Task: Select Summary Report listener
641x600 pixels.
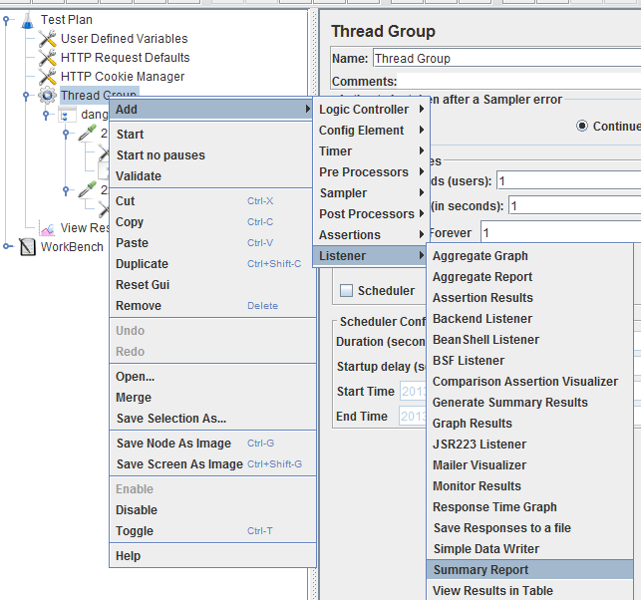Action: [x=530, y=570]
